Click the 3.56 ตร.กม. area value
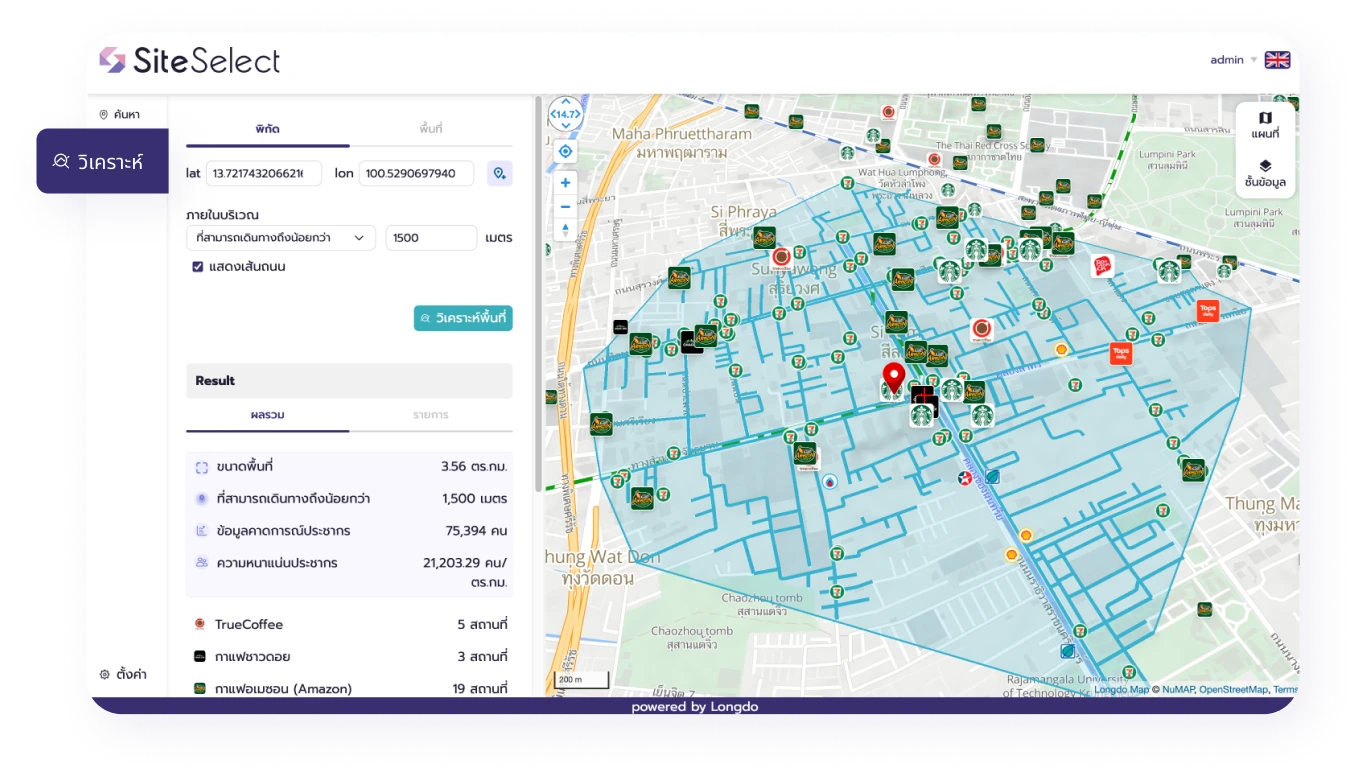The image size is (1358, 776). click(474, 467)
